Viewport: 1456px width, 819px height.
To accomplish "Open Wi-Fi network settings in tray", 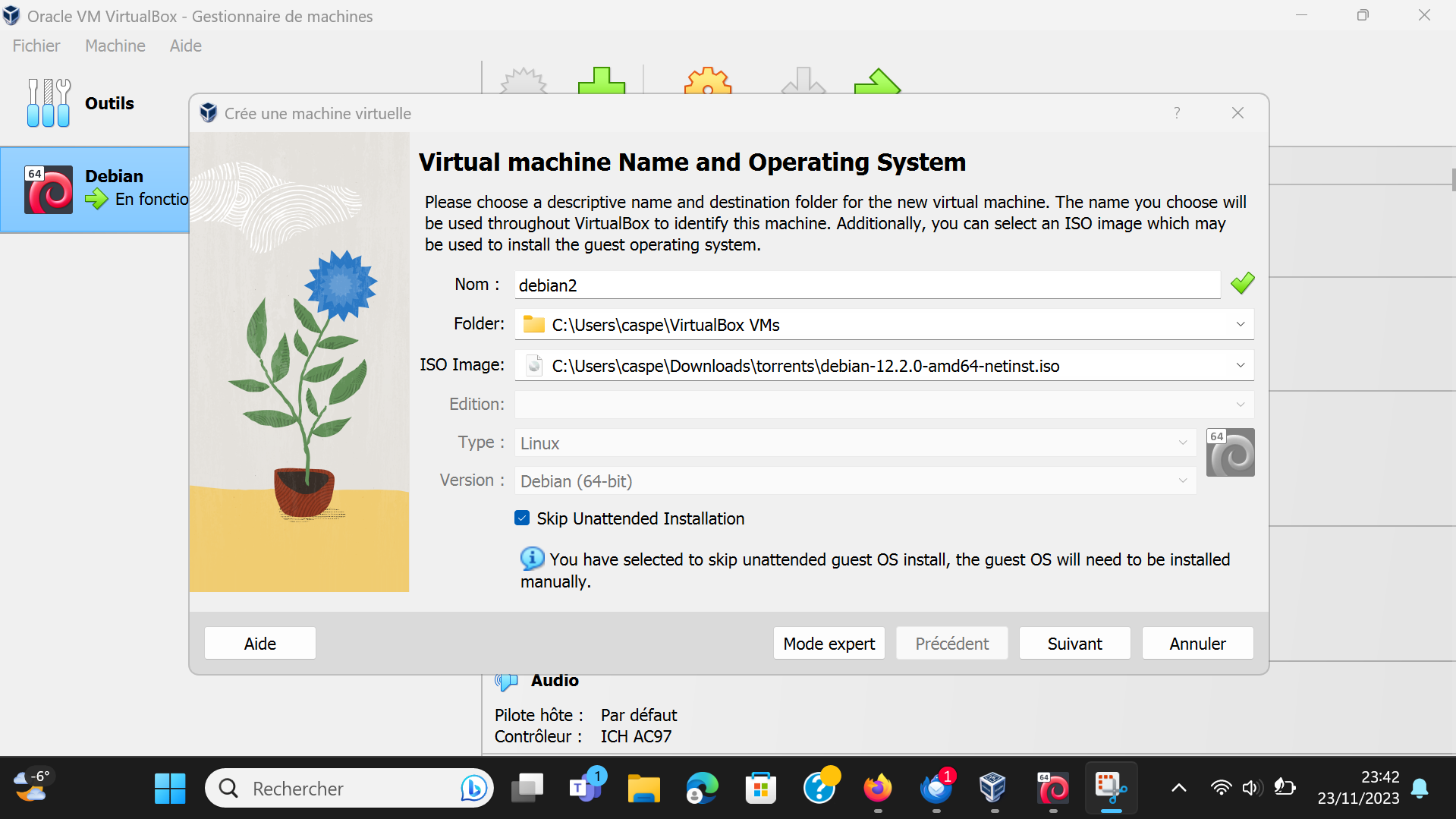I will coord(1221,789).
